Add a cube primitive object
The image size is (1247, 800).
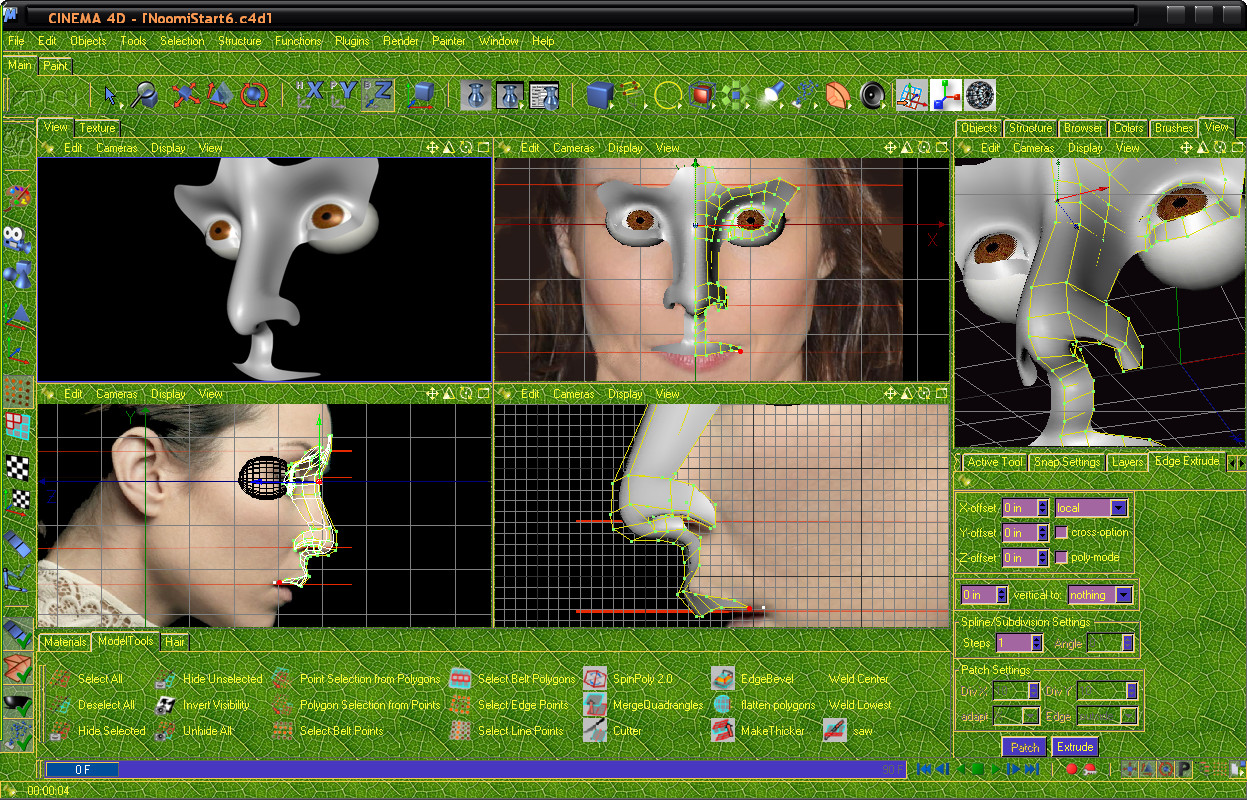pos(599,95)
